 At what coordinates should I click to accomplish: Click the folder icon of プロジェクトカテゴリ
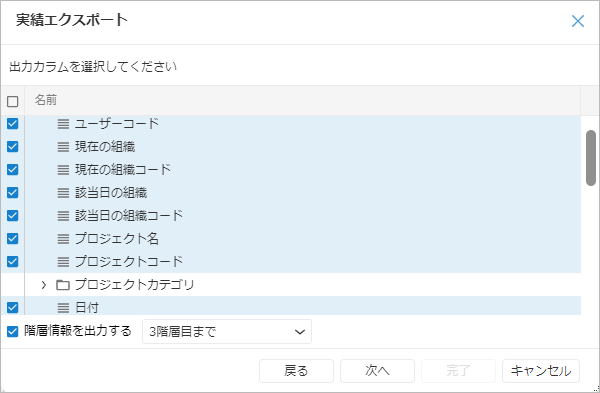click(x=63, y=285)
